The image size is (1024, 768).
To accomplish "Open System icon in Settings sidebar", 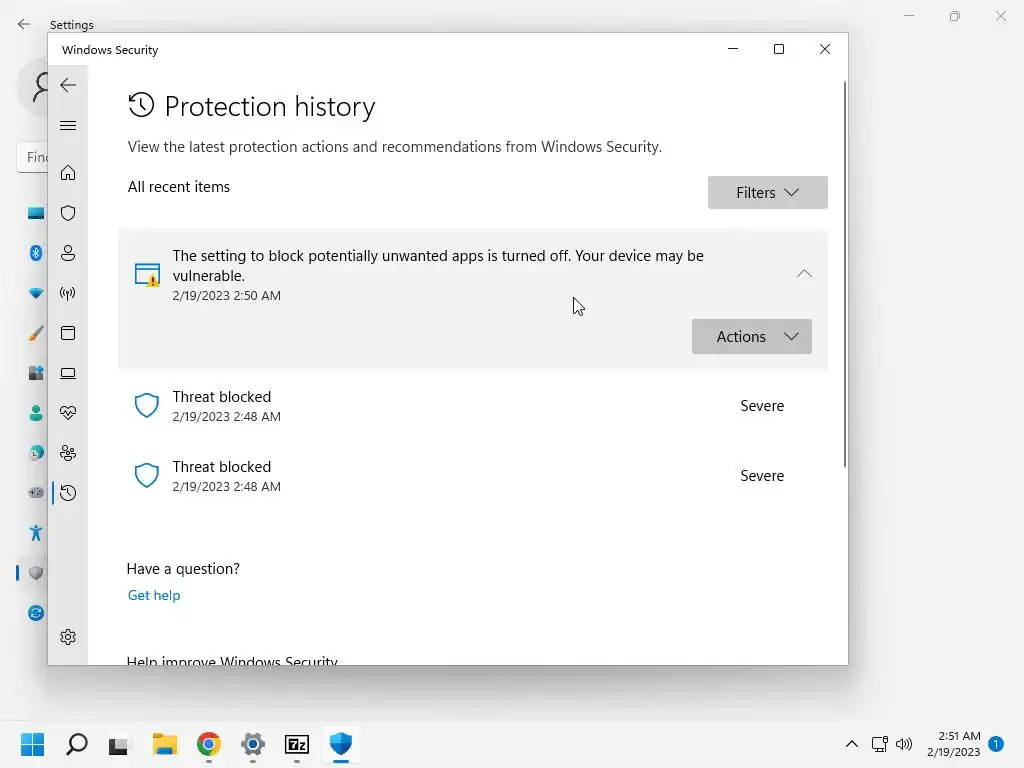I will (x=36, y=213).
